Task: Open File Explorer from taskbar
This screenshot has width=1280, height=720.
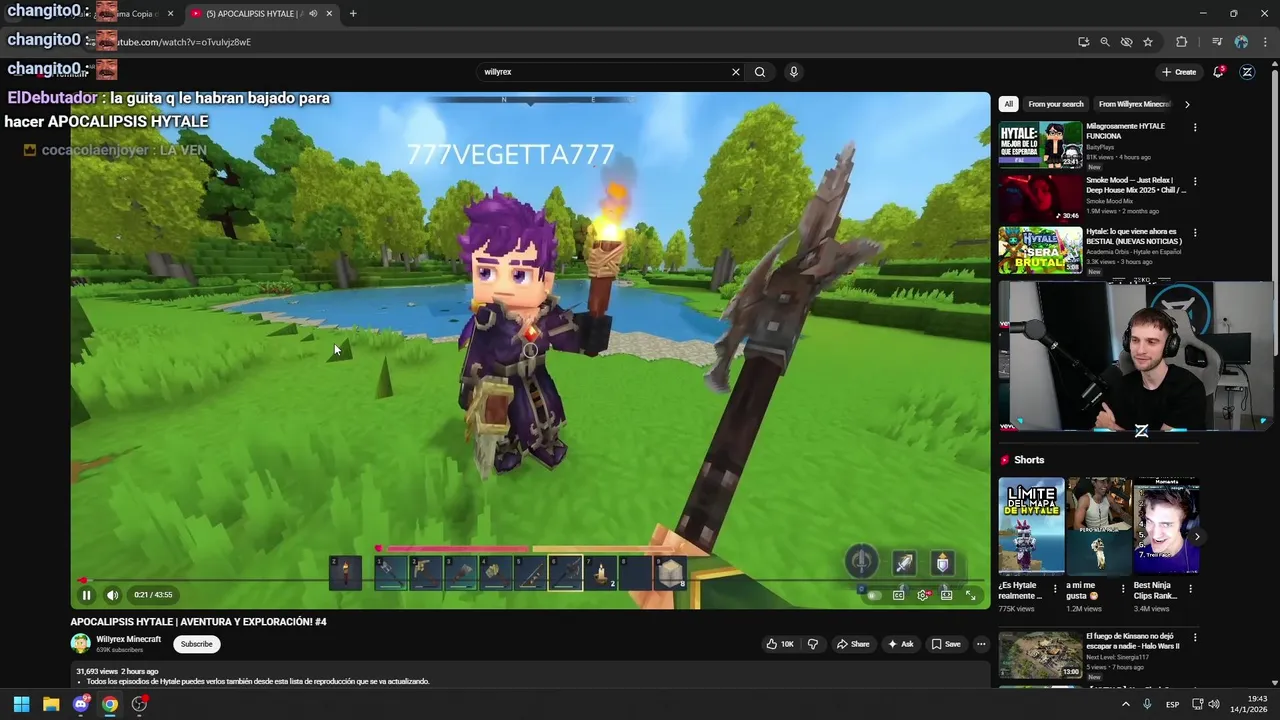Action: click(51, 704)
